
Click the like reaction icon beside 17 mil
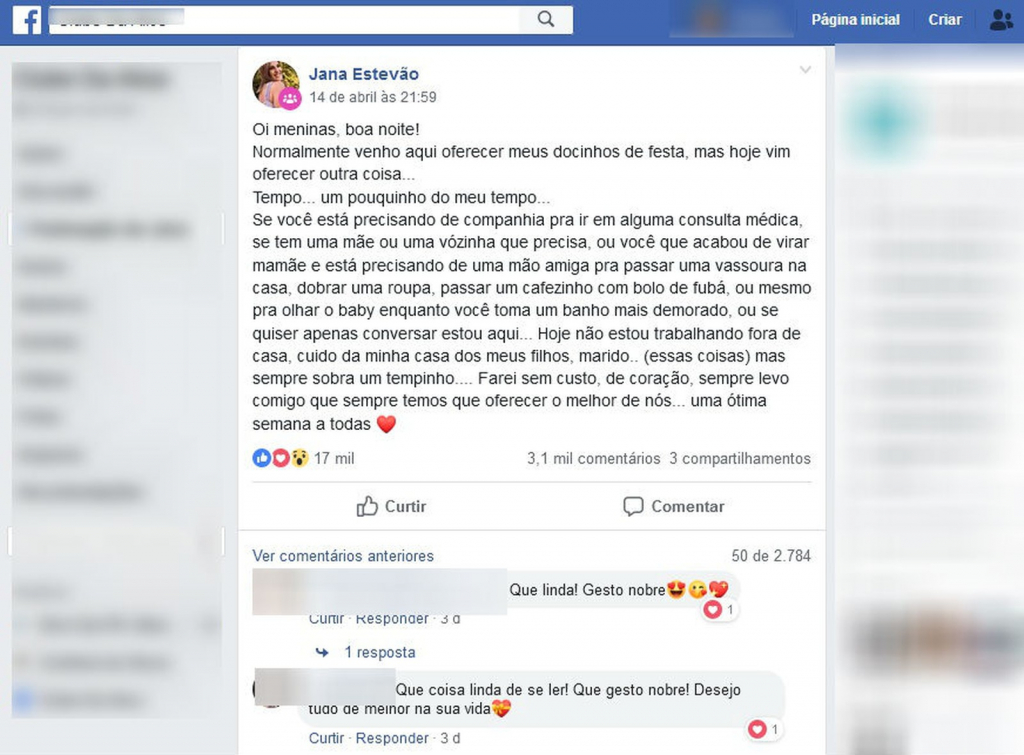coord(261,458)
